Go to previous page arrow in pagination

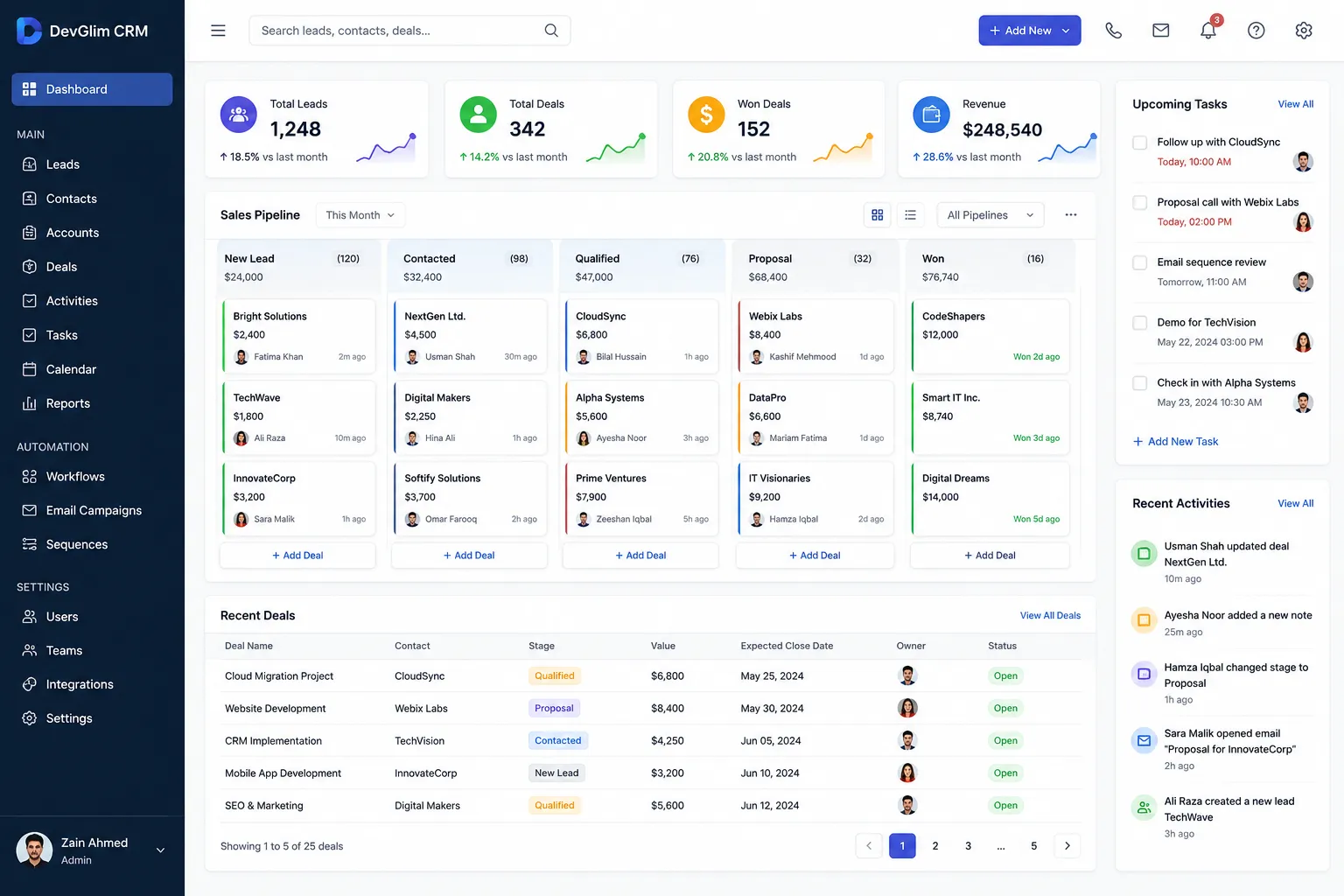869,846
